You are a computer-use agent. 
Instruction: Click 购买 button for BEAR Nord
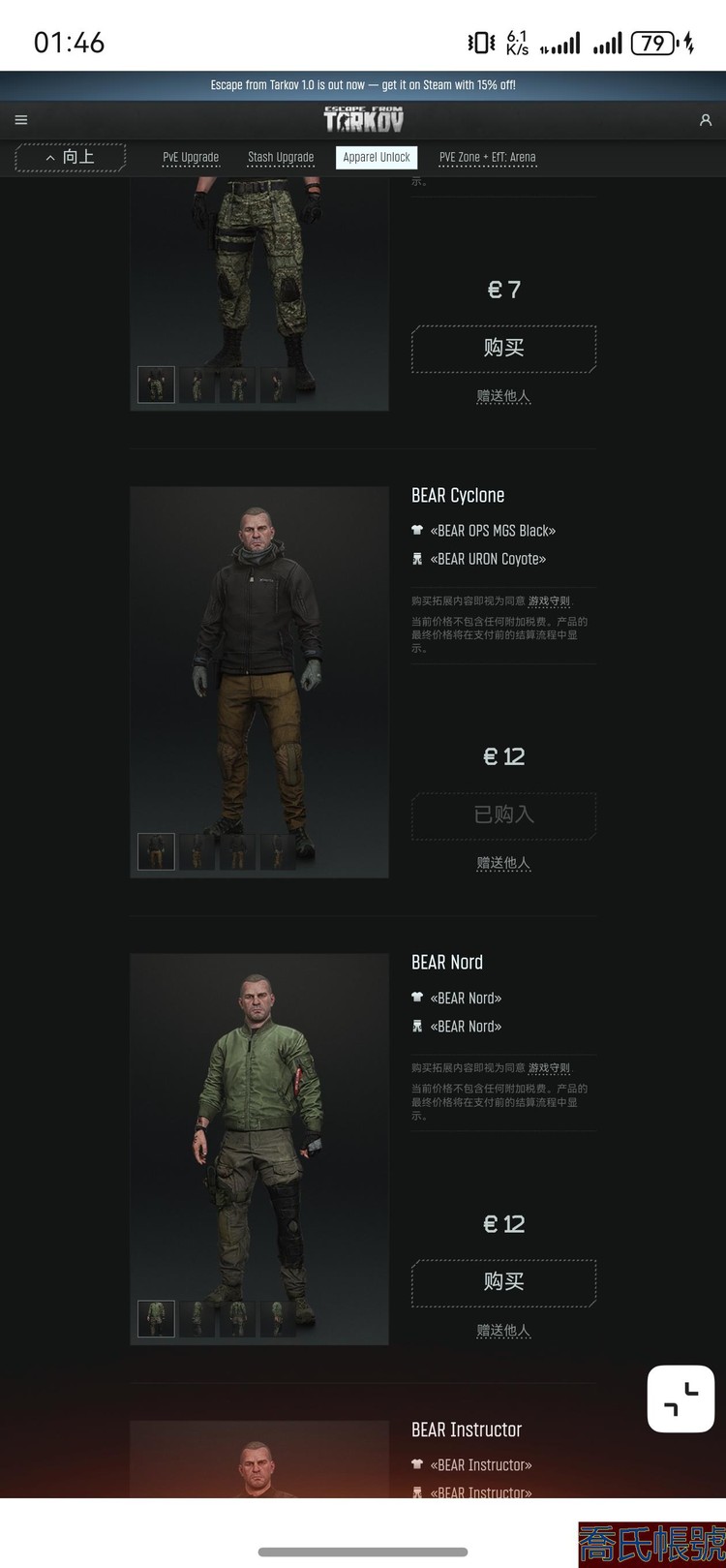(x=503, y=1282)
